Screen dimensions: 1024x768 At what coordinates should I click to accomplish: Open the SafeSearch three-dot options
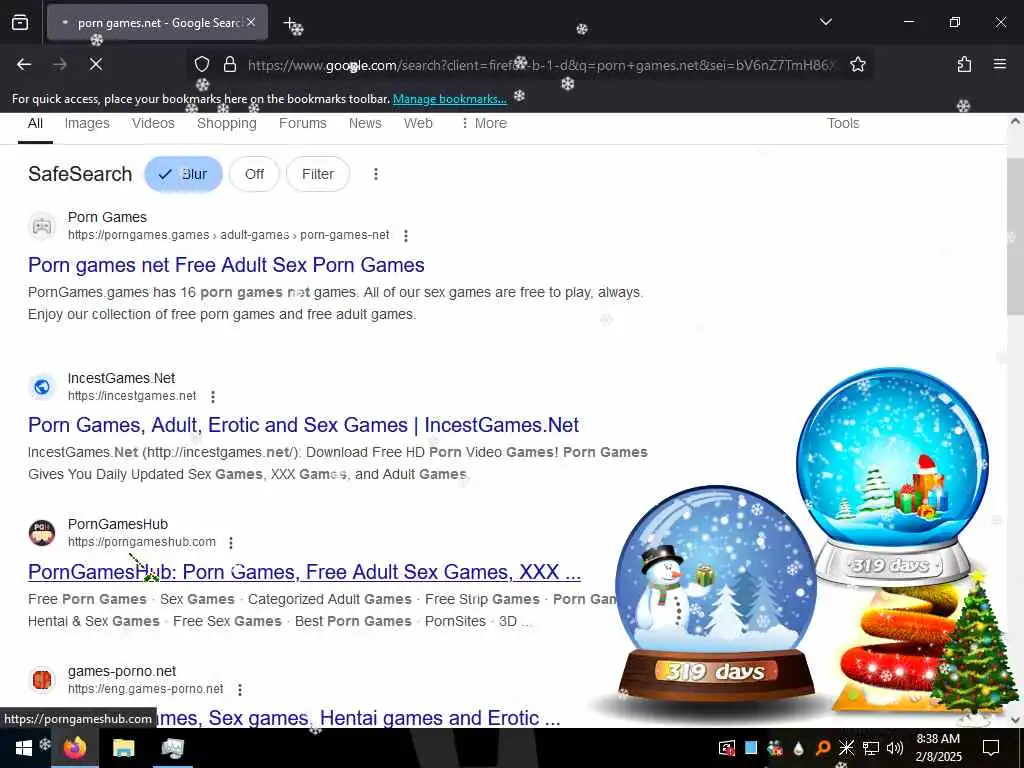[x=376, y=174]
